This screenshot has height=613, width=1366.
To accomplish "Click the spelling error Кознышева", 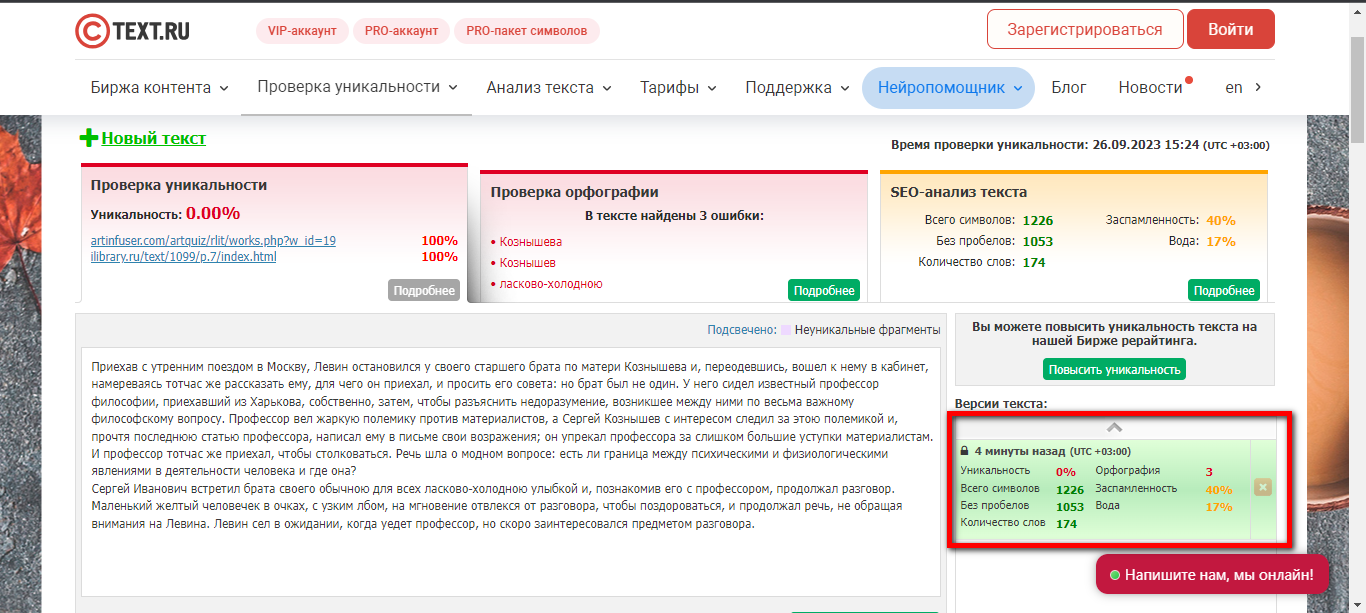I will pyautogui.click(x=530, y=241).
